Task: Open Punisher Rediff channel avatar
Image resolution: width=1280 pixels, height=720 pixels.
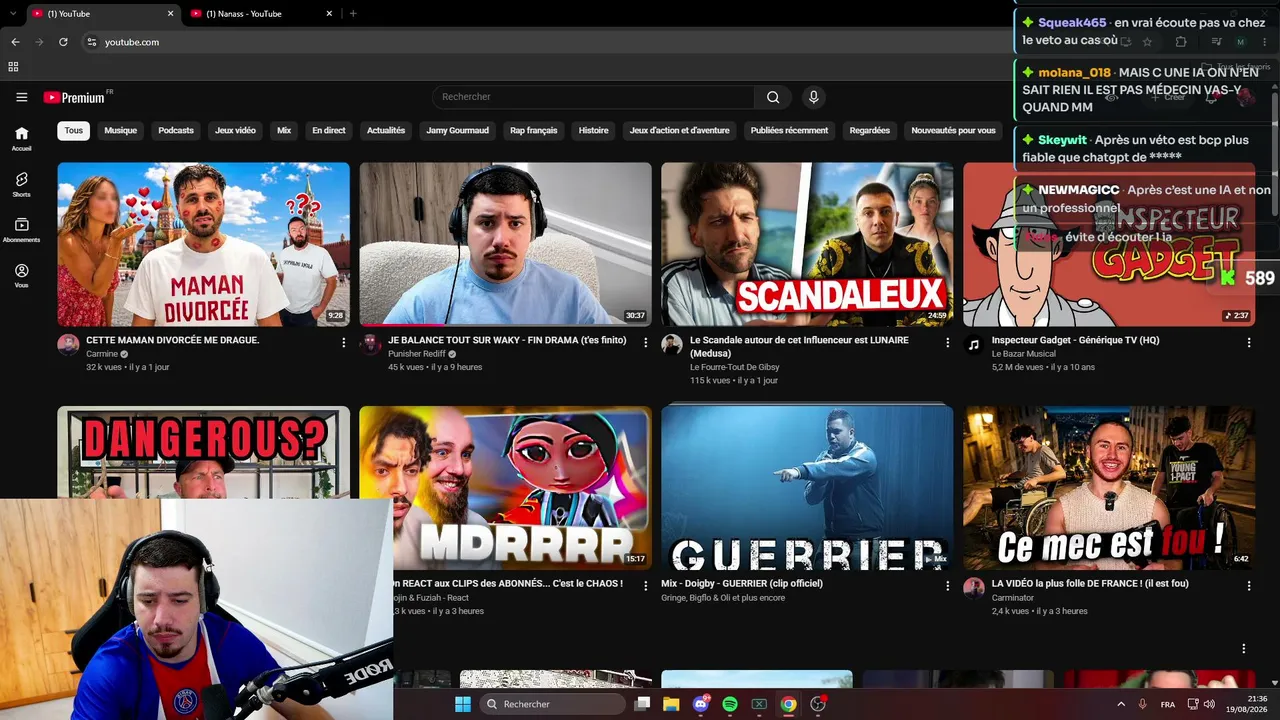Action: coord(370,344)
